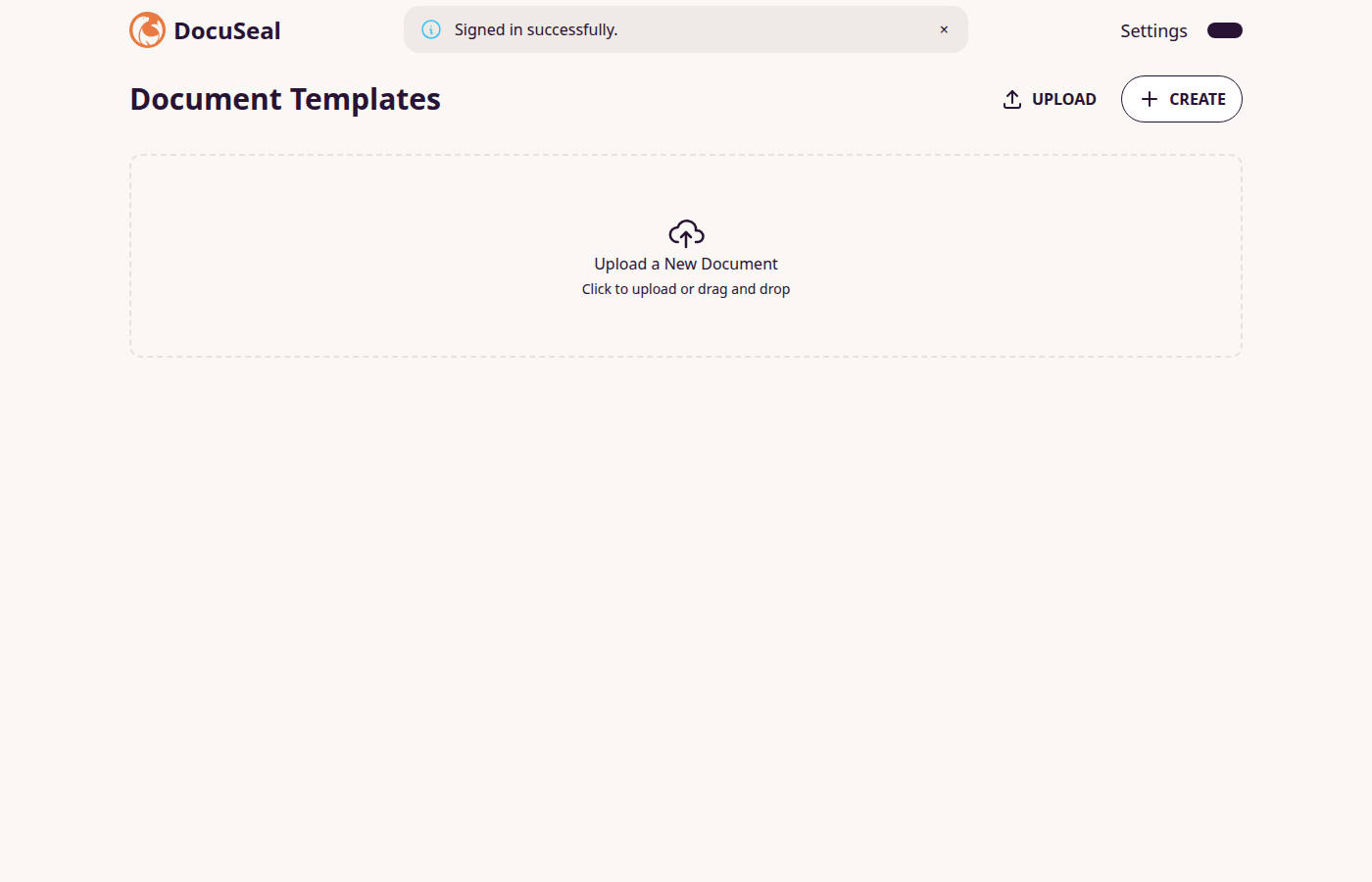Image resolution: width=1372 pixels, height=882 pixels.
Task: Click the 'Click to upload or drag and drop' hint
Action: (686, 289)
